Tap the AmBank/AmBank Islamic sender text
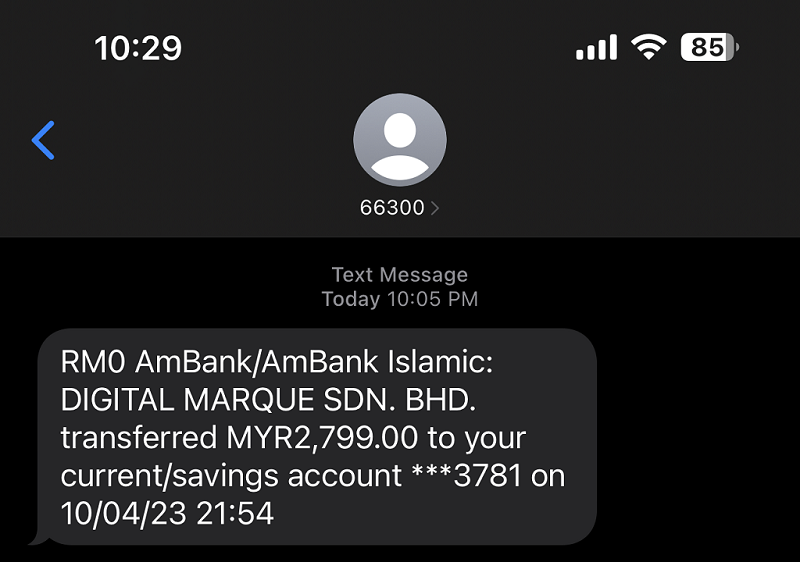The height and width of the screenshot is (562, 800). pyautogui.click(x=314, y=362)
